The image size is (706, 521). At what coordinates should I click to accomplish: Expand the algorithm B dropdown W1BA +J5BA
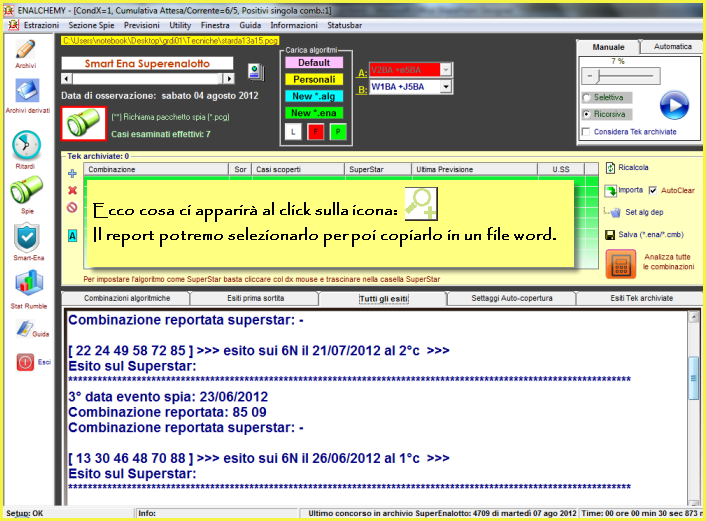point(445,86)
